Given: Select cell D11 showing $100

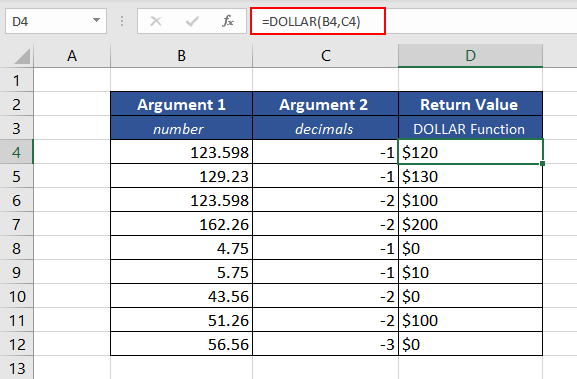Looking at the screenshot, I should pyautogui.click(x=470, y=320).
